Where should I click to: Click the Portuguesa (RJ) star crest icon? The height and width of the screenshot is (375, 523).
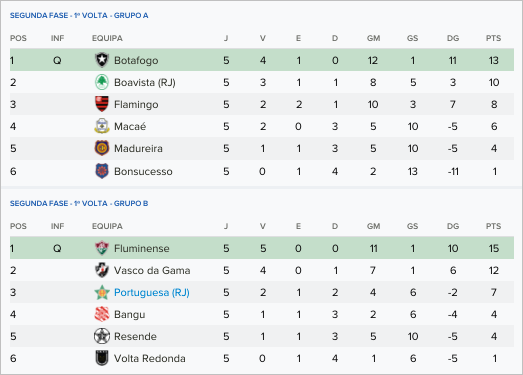click(102, 292)
